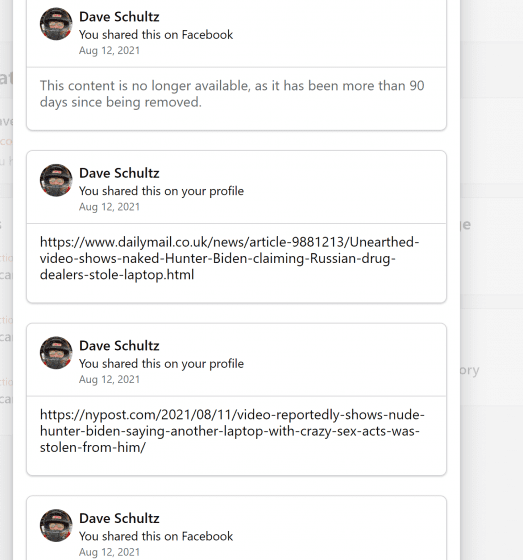The image size is (523, 560).
Task: Click 'You shared this on your profile' on NY Post post
Action: click(x=161, y=364)
